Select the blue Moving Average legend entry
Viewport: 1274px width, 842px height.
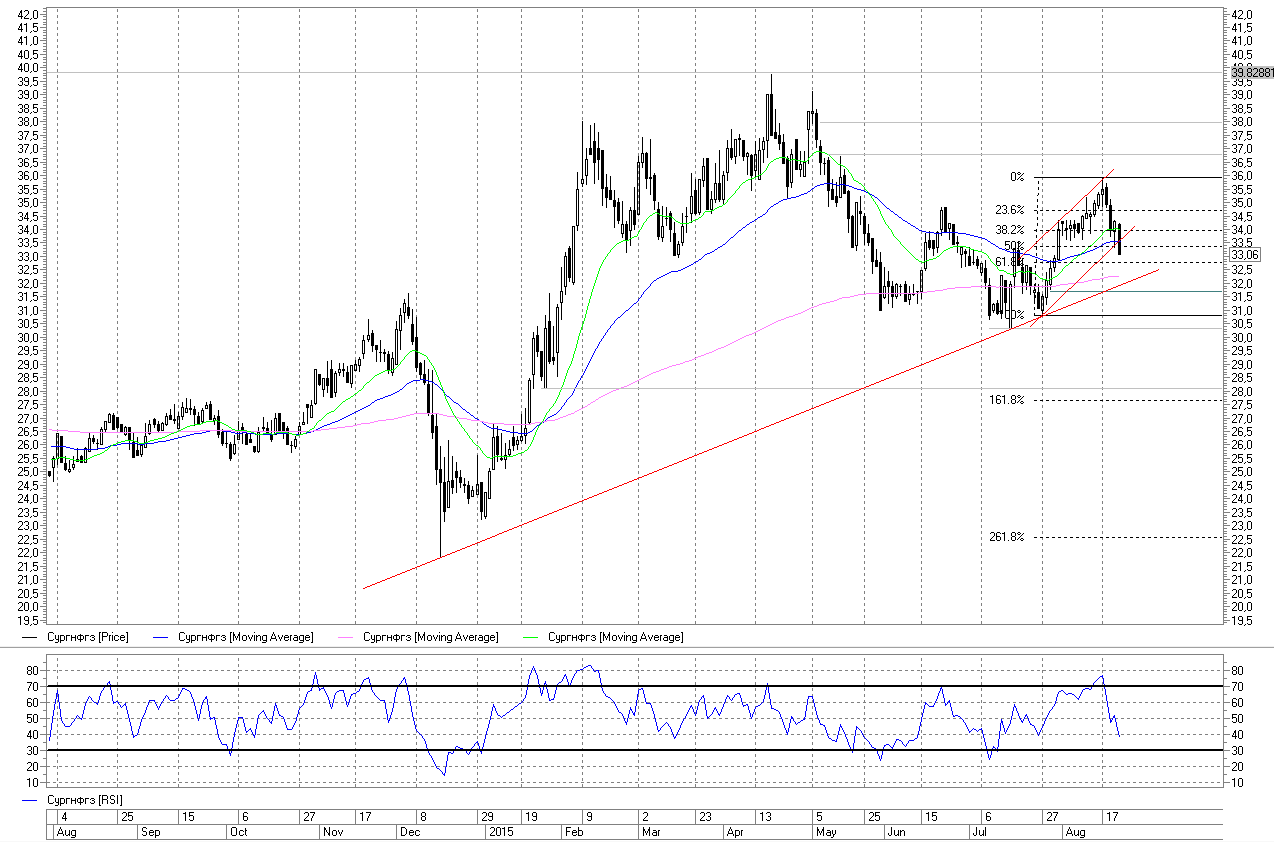245,637
